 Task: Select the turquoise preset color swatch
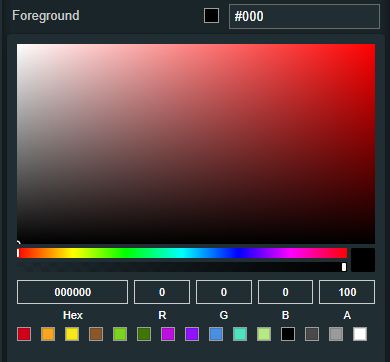tap(240, 334)
